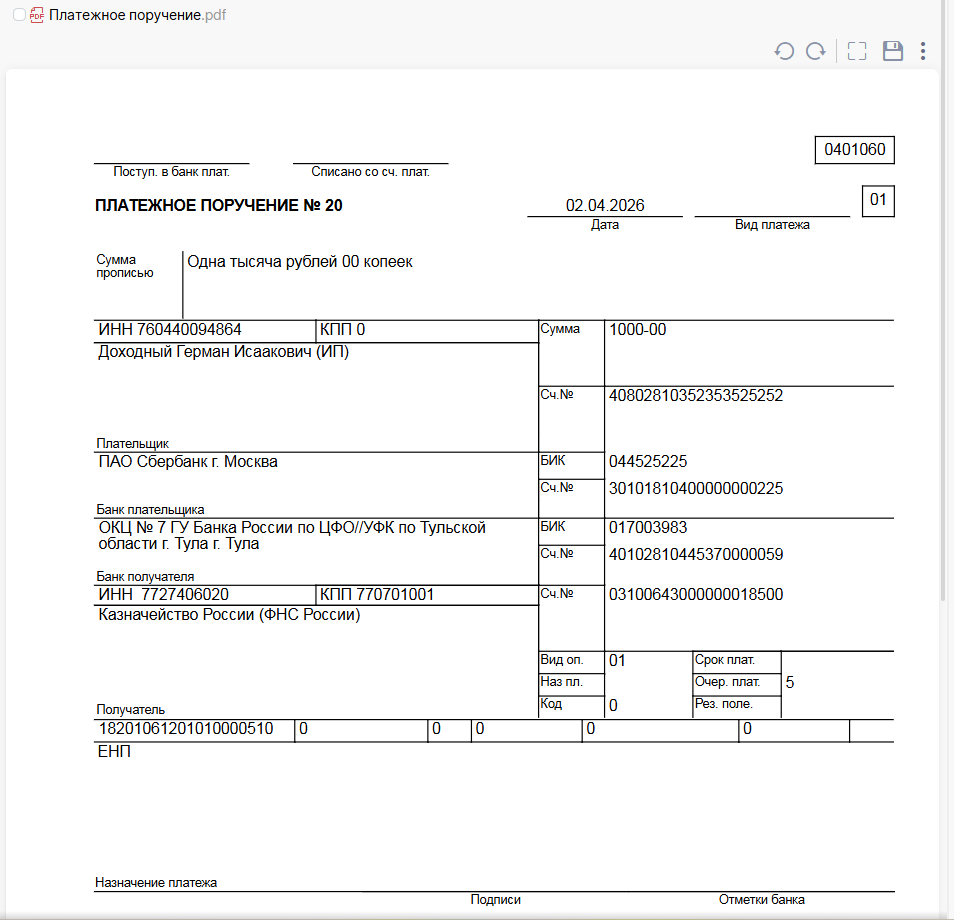Click the recipient Казначейство России (ФНС России)
Viewport: 954px width, 920px height.
tap(229, 615)
